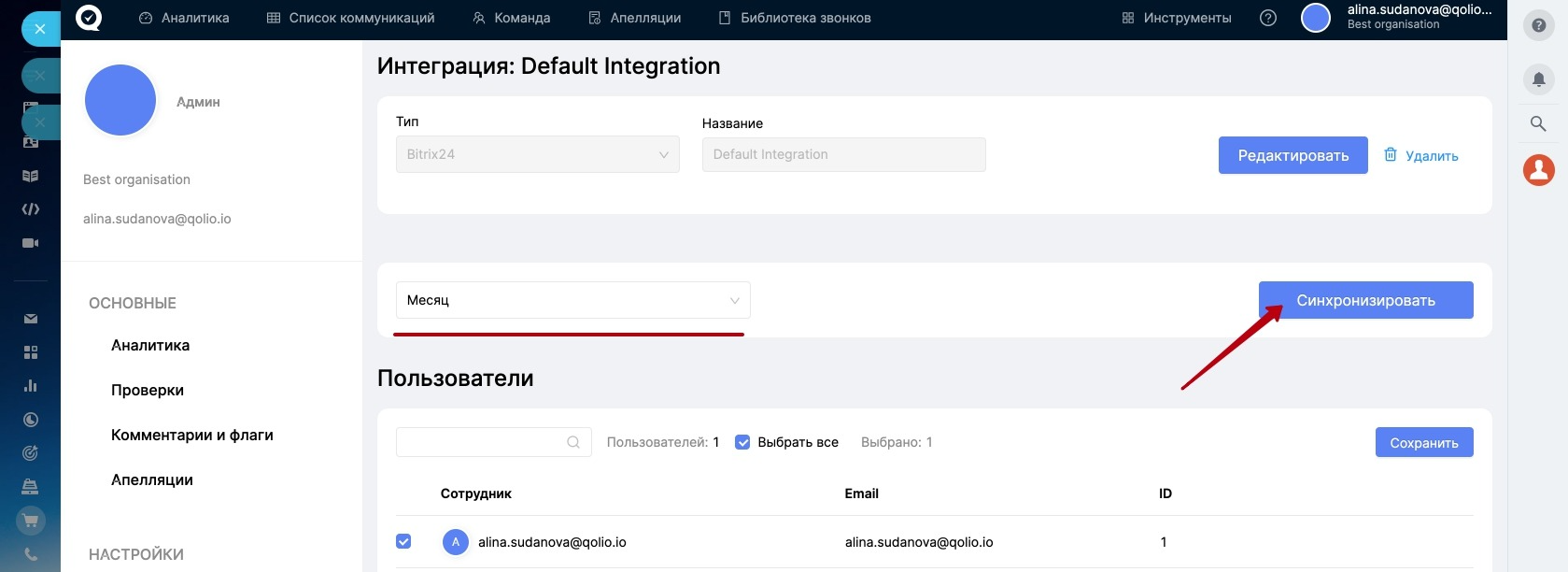Open the envelope mail icon in left sidebar
The width and height of the screenshot is (1568, 572).
pos(31,319)
